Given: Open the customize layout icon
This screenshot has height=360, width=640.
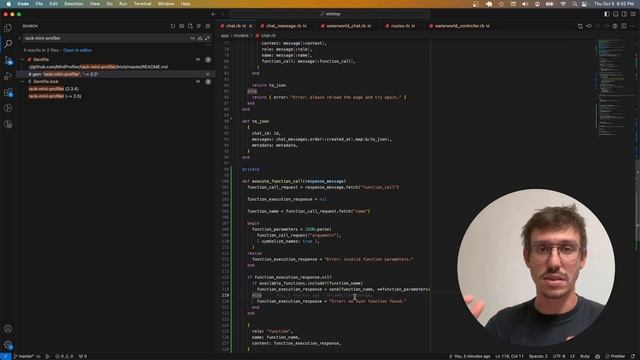Looking at the screenshot, I should 633,14.
